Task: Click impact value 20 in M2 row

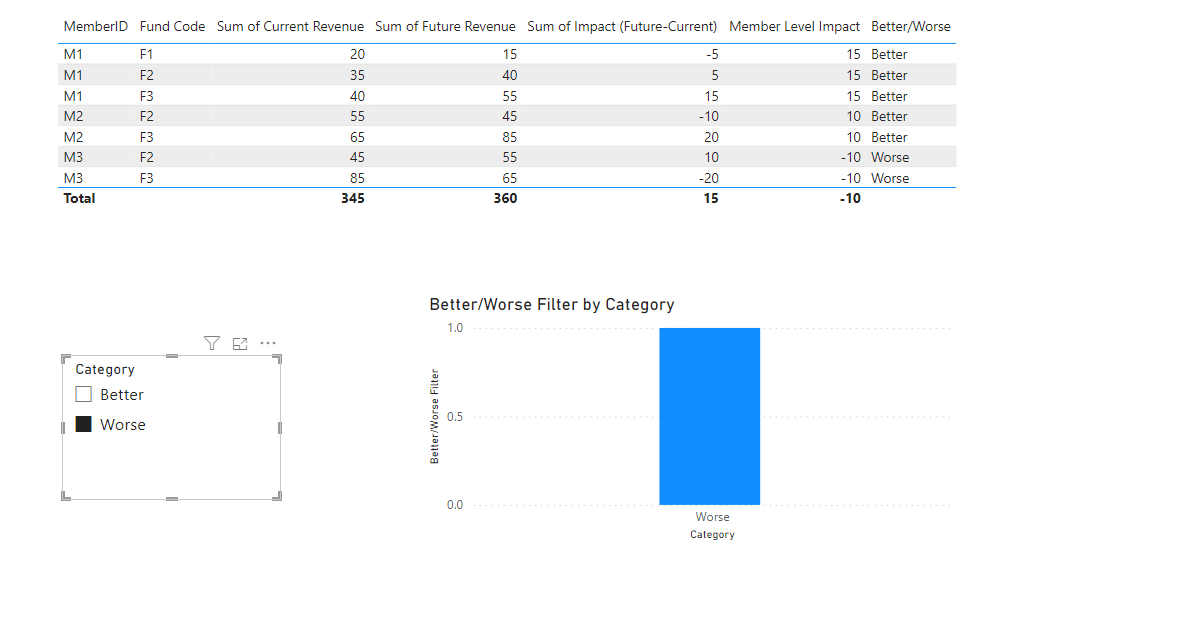Action: pyautogui.click(x=711, y=138)
